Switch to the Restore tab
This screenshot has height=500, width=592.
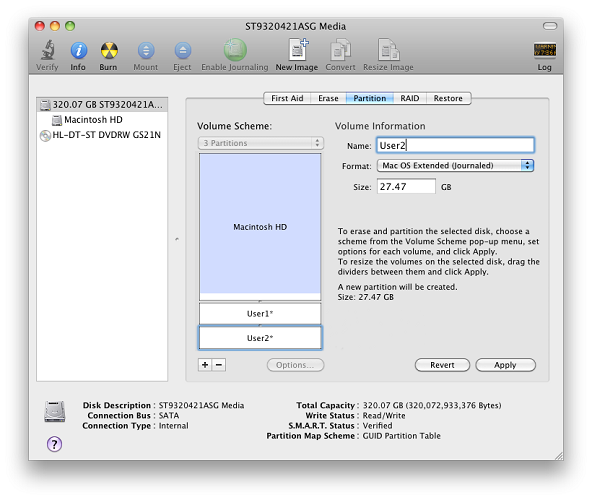448,98
